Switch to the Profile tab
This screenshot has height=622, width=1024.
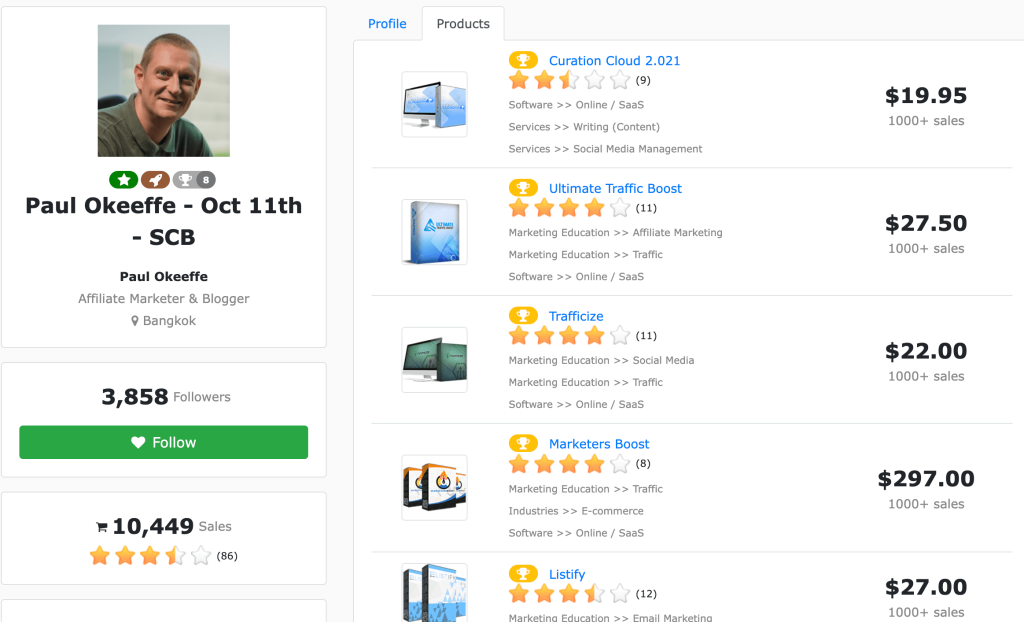[x=387, y=23]
